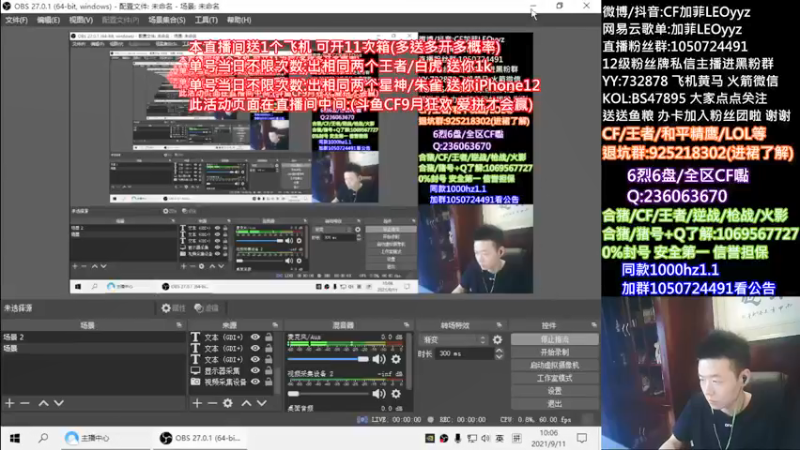Viewport: 800px width, 450px height.
Task: Open 帮助(H) menu
Action: pos(239,20)
